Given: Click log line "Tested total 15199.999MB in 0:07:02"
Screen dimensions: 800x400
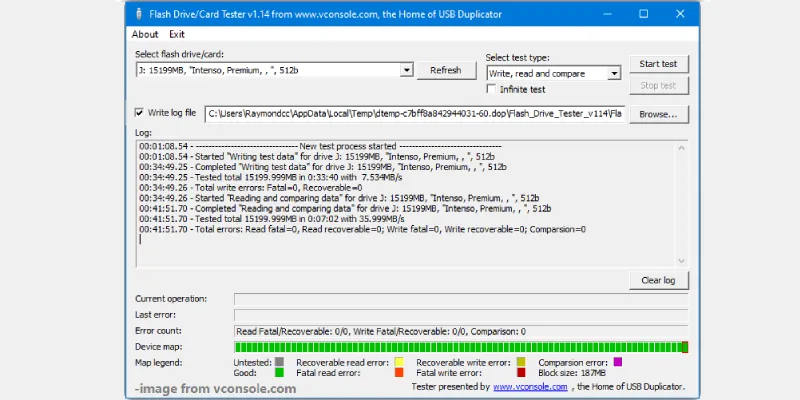Looking at the screenshot, I should tap(272, 219).
